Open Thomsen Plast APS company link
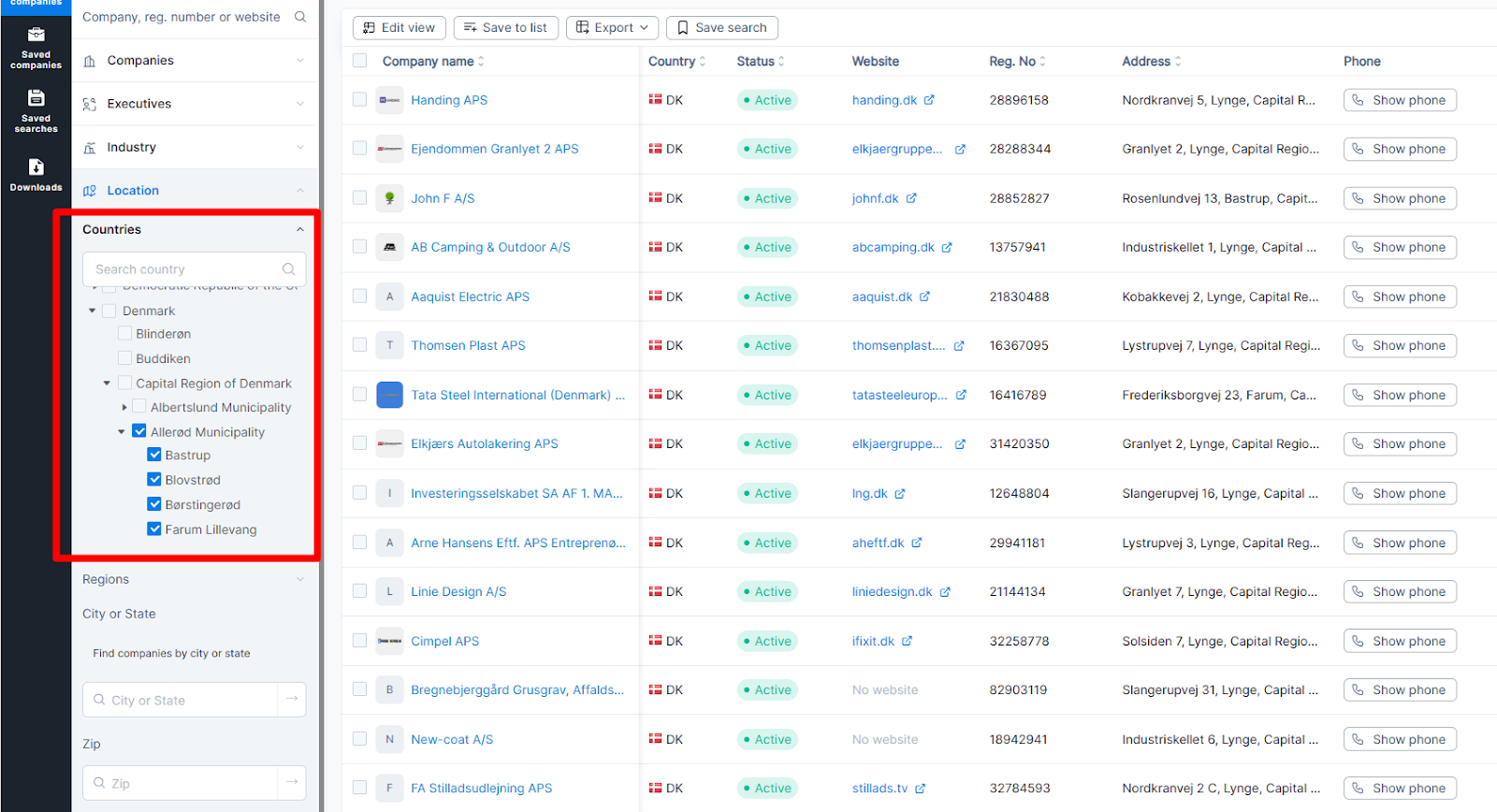The width and height of the screenshot is (1497, 812). [x=468, y=345]
